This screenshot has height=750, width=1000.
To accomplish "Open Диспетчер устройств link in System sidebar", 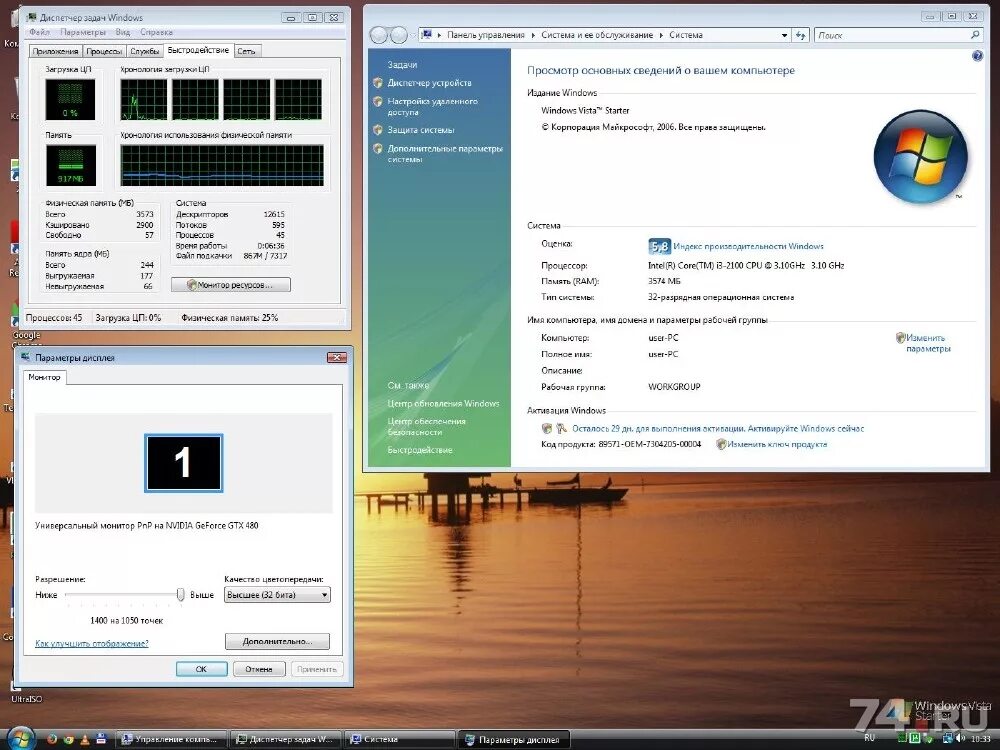I will click(429, 83).
